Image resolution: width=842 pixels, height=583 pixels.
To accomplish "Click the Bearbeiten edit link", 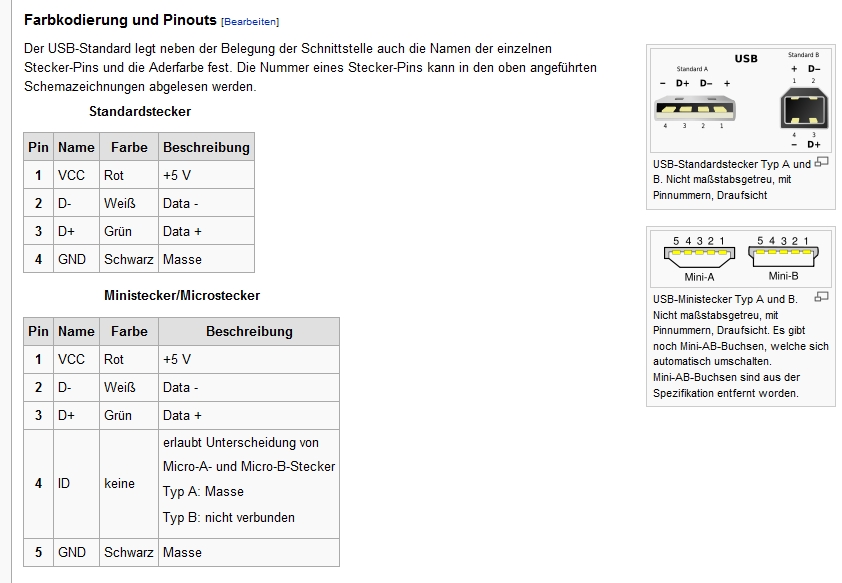I will [251, 22].
